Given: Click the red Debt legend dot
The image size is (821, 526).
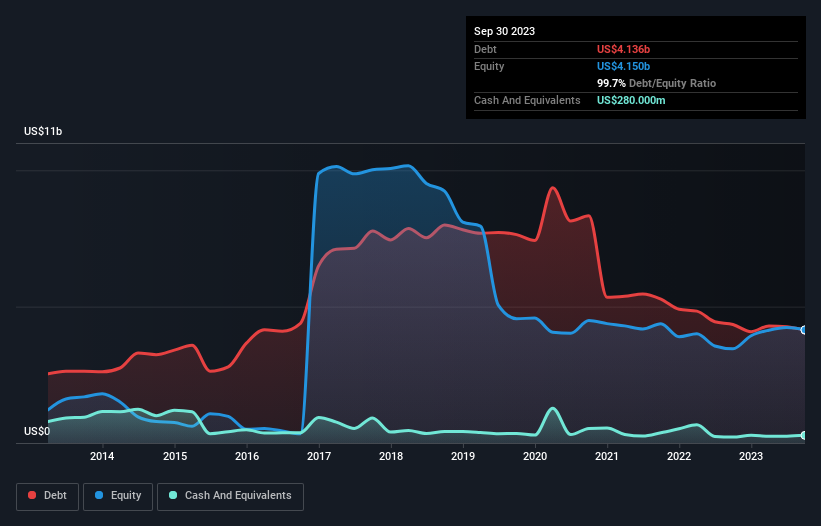Looking at the screenshot, I should [x=32, y=495].
